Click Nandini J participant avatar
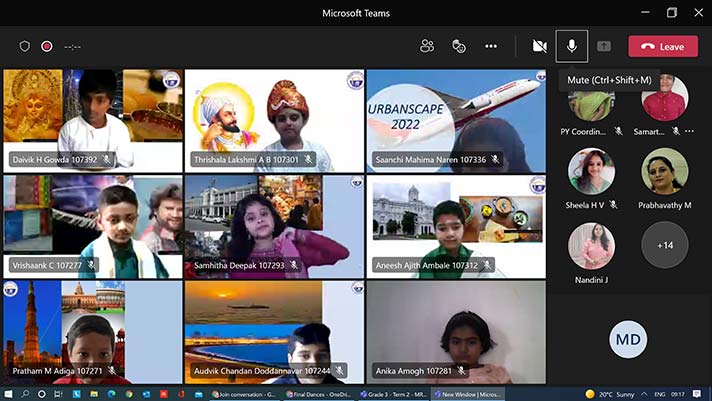The image size is (712, 401). (x=591, y=245)
